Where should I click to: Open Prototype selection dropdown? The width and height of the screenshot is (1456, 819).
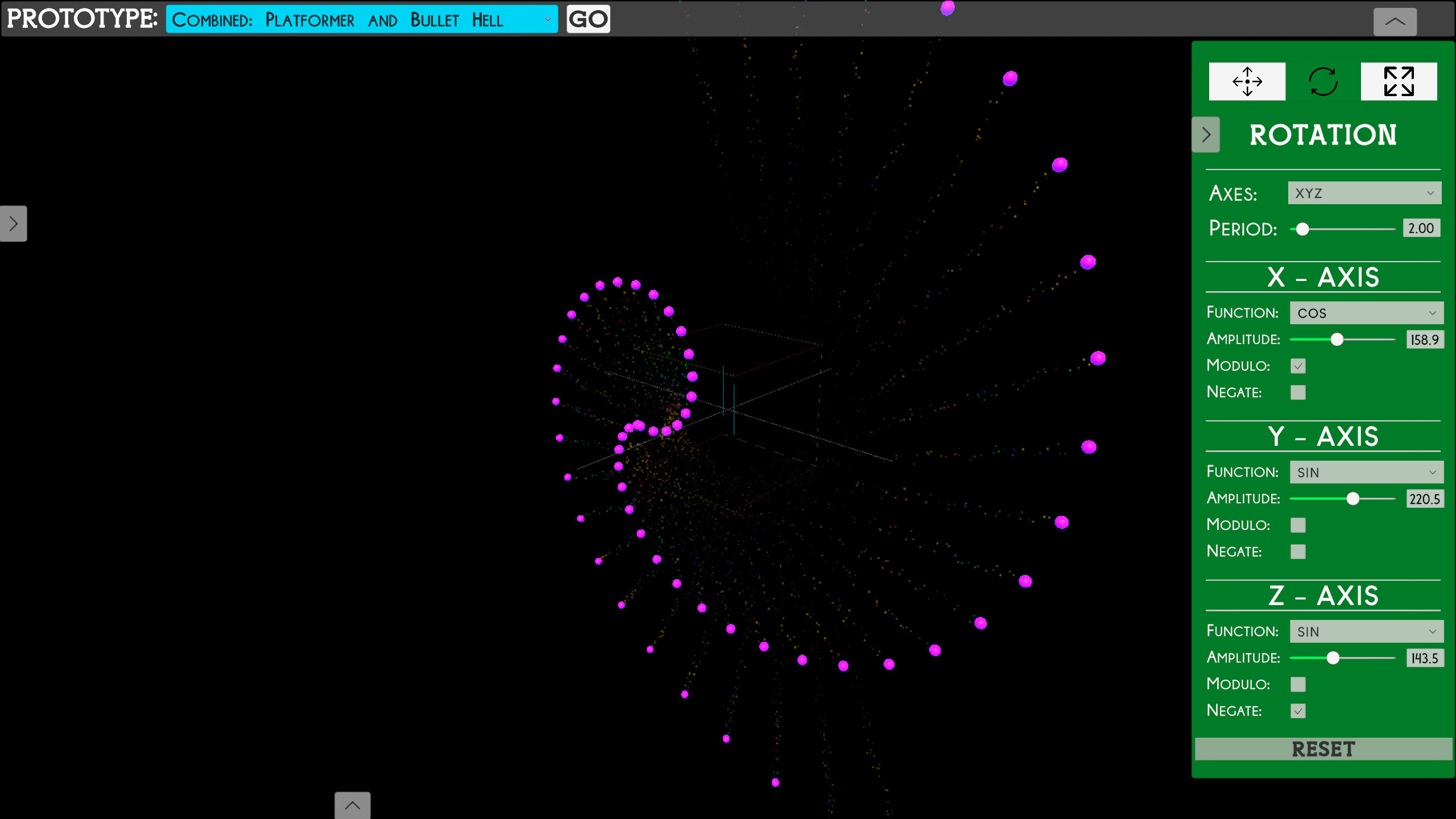(x=362, y=20)
